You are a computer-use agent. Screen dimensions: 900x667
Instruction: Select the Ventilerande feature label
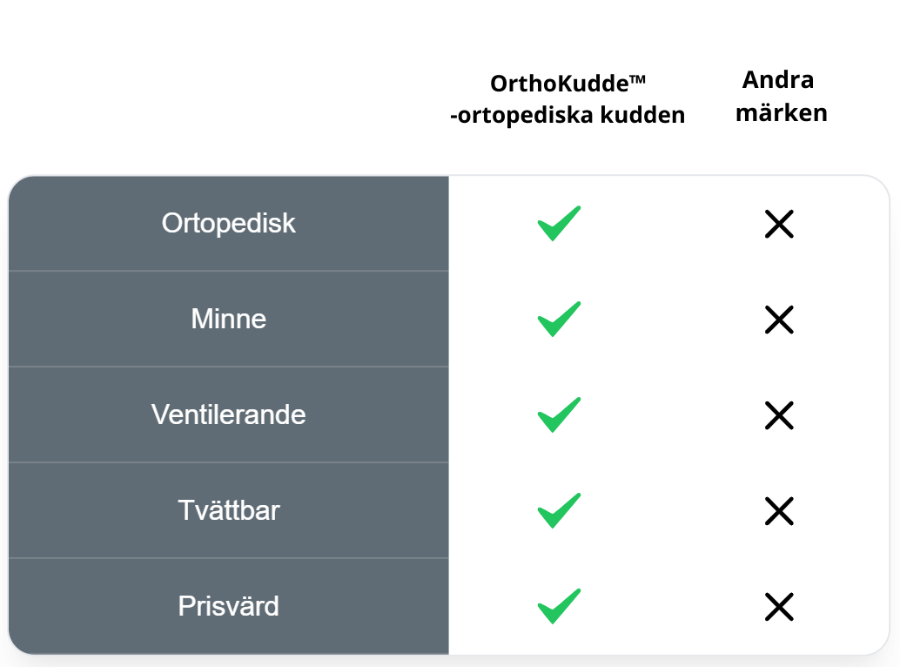[x=228, y=414]
